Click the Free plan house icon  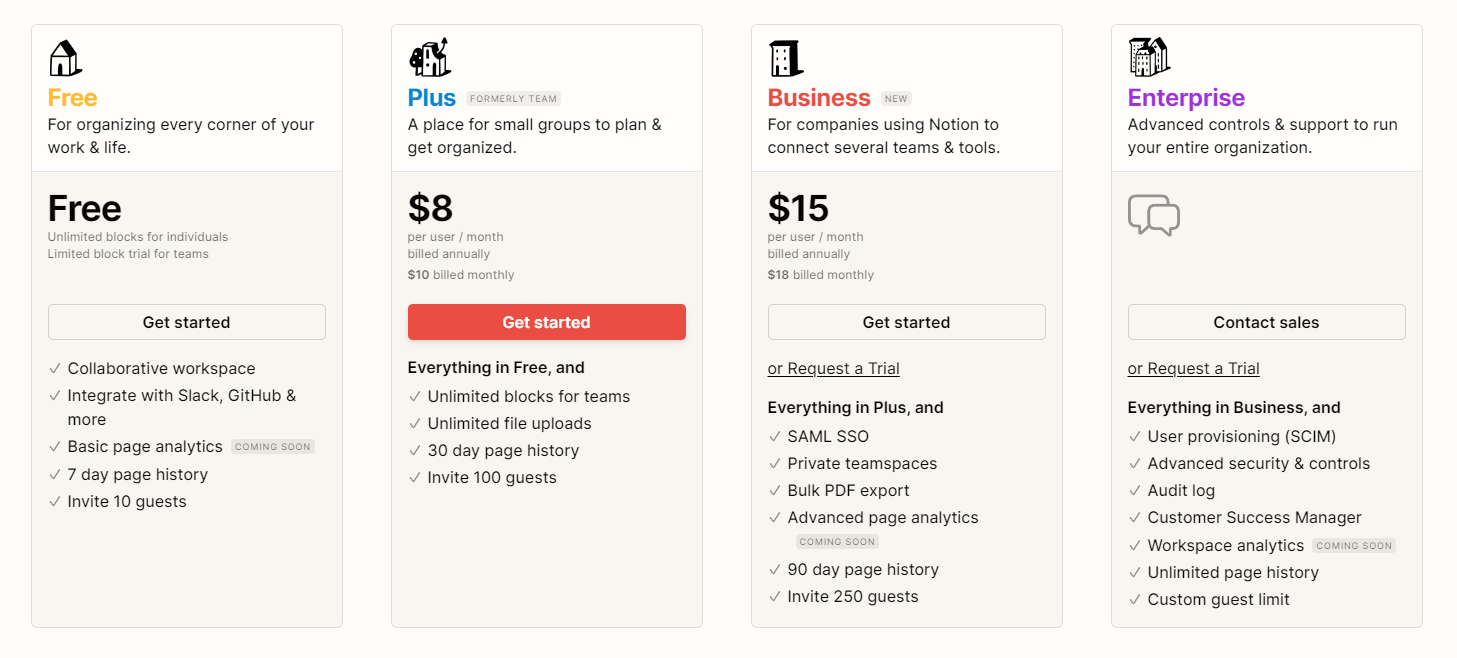[65, 58]
